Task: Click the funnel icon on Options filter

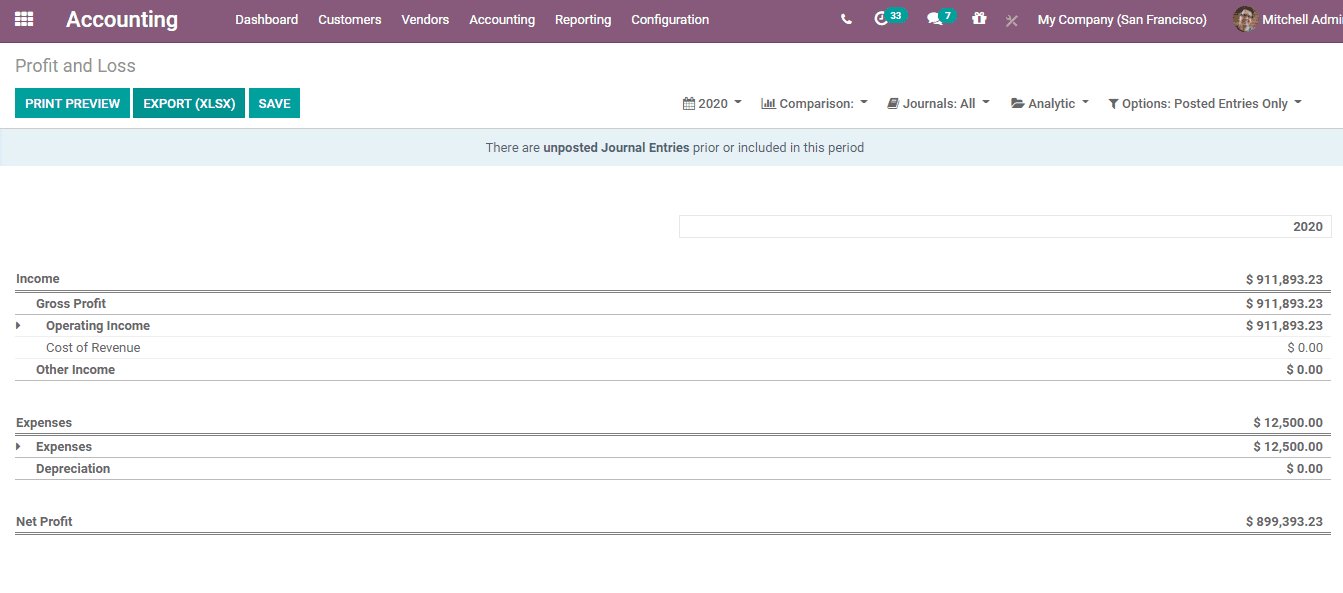Action: click(1113, 103)
